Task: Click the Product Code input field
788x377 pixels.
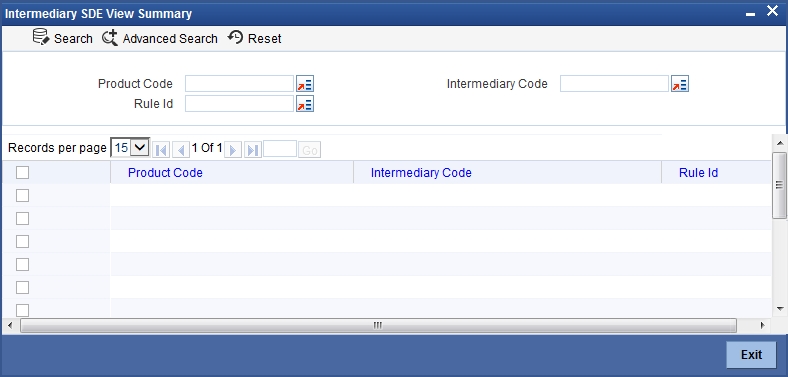Action: click(x=239, y=83)
